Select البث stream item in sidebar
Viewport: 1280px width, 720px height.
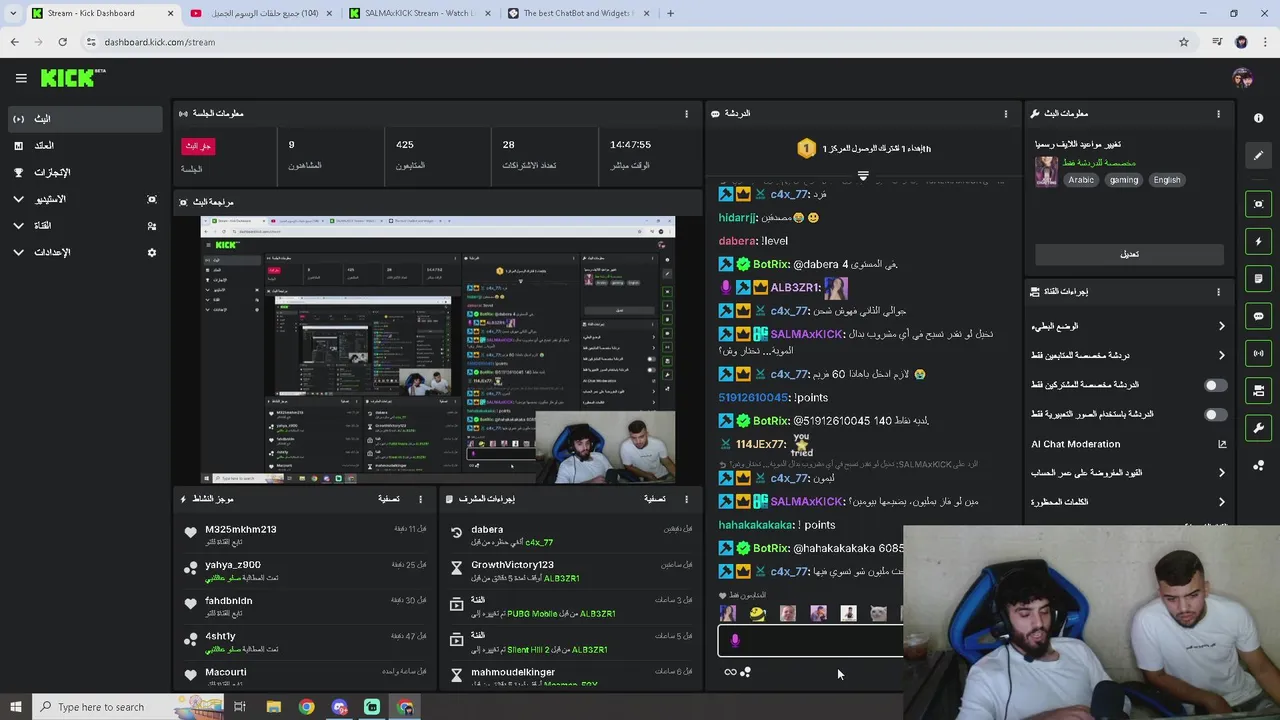[x=83, y=119]
